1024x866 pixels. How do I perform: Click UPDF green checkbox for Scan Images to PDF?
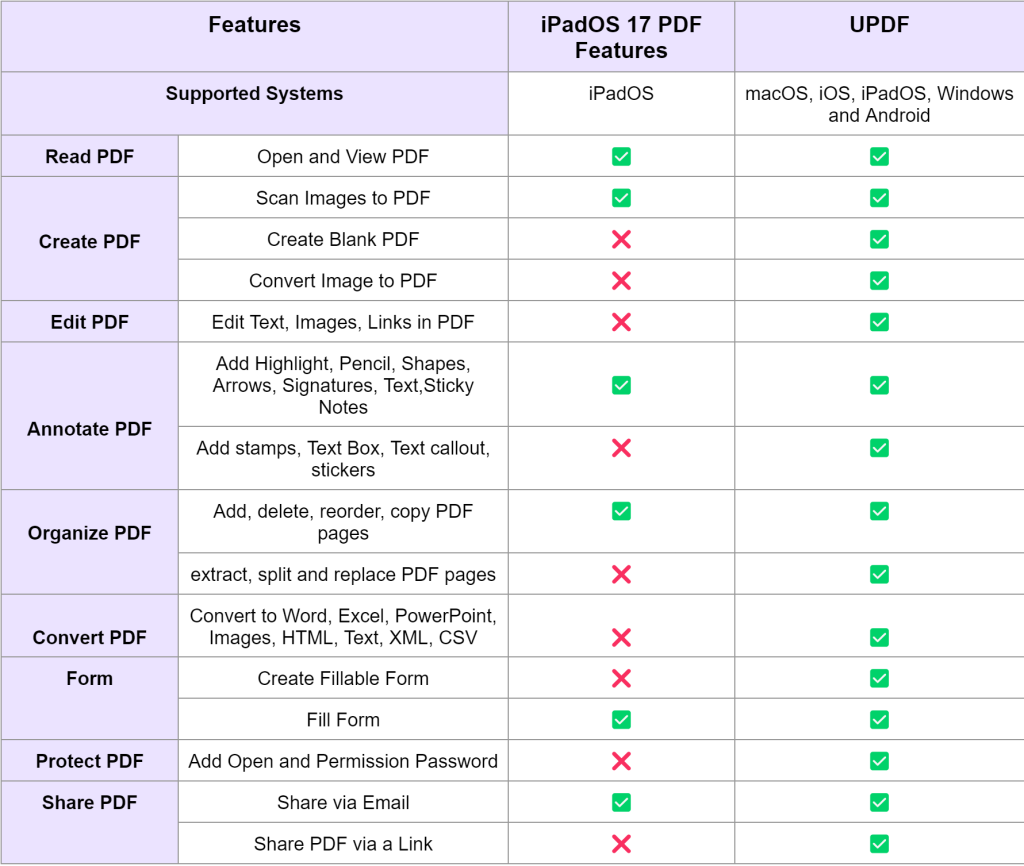pyautogui.click(x=879, y=198)
